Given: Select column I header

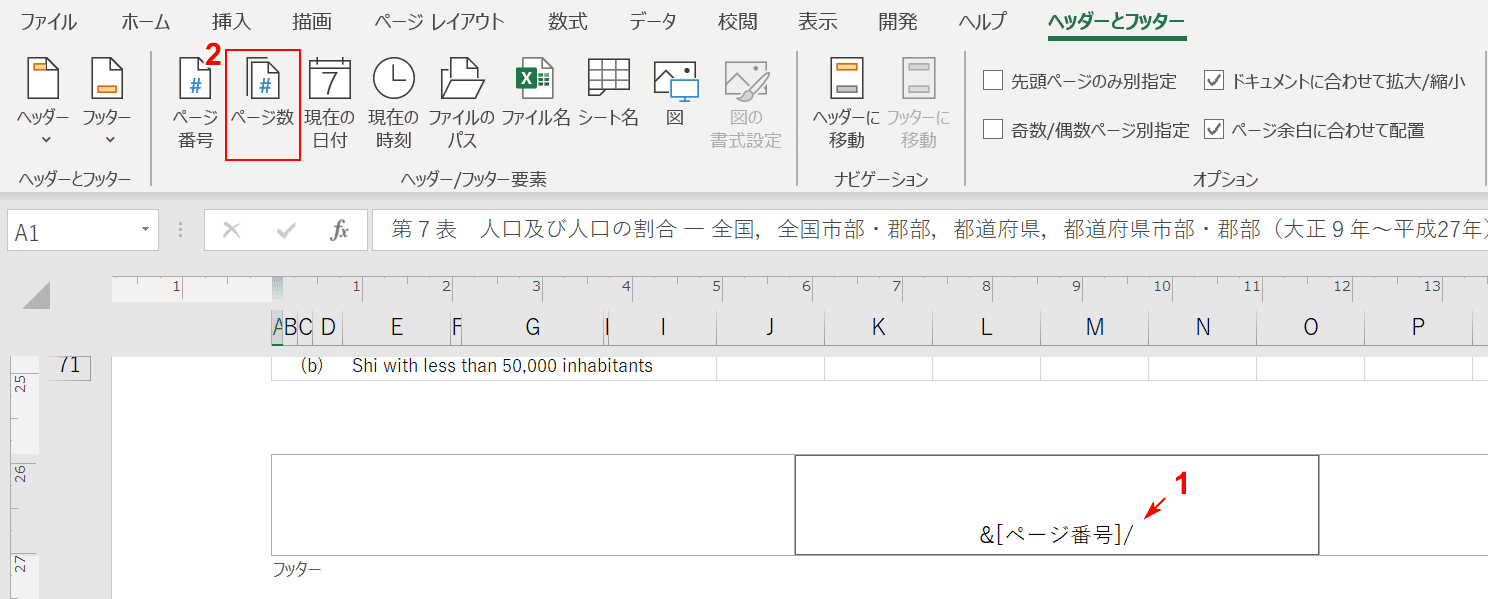Looking at the screenshot, I should [662, 327].
